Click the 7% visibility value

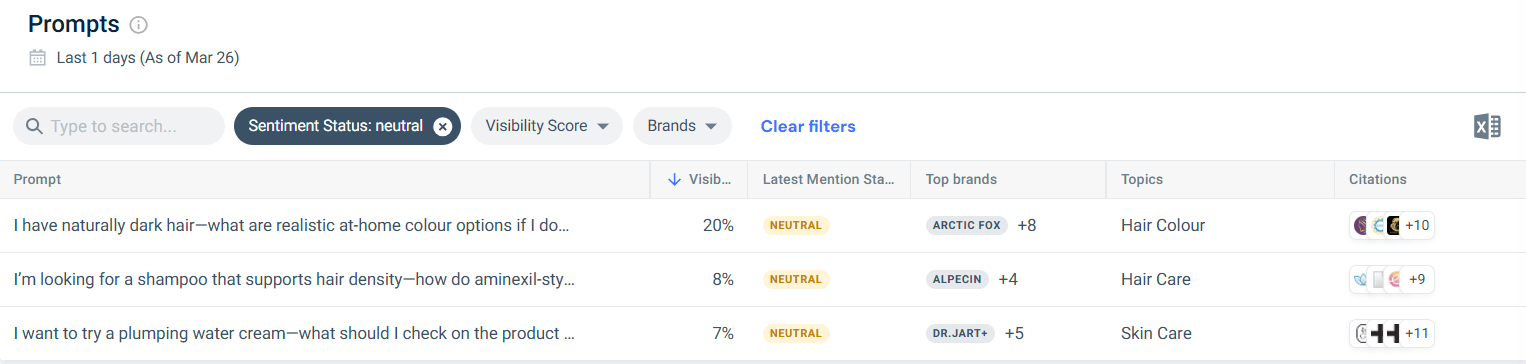[x=723, y=334]
